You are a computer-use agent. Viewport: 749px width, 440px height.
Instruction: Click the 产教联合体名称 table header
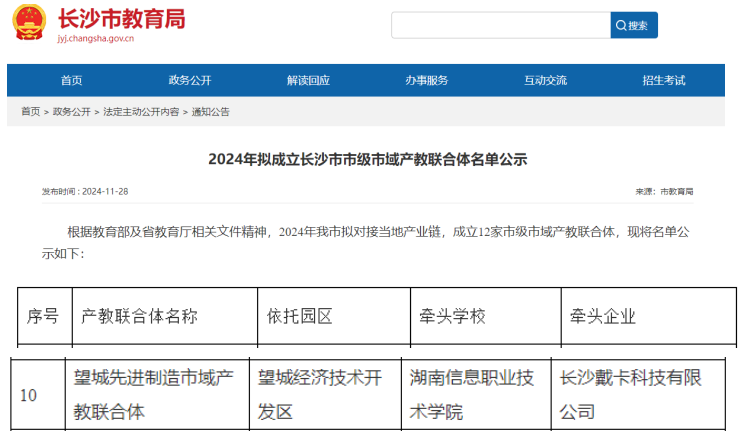pos(139,316)
